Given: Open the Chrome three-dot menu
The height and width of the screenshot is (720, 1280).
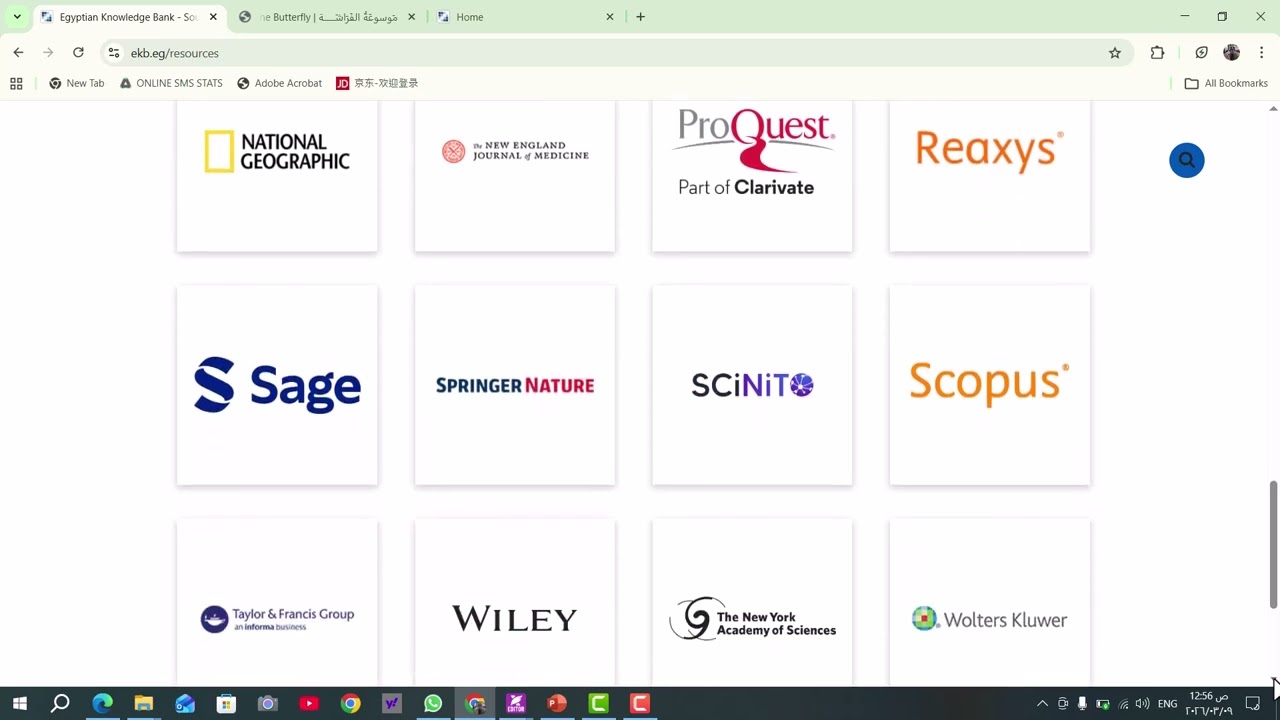Looking at the screenshot, I should 1262,53.
